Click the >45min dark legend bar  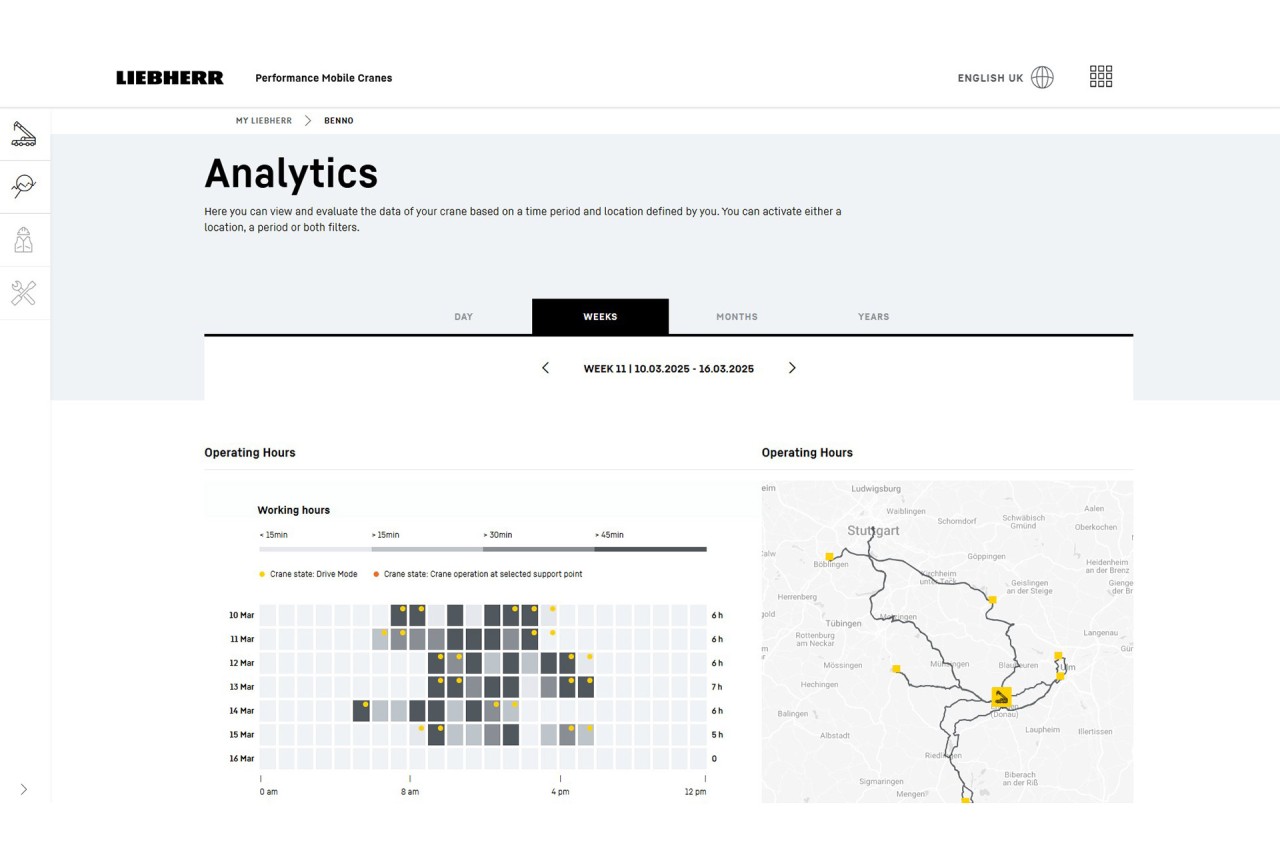650,549
